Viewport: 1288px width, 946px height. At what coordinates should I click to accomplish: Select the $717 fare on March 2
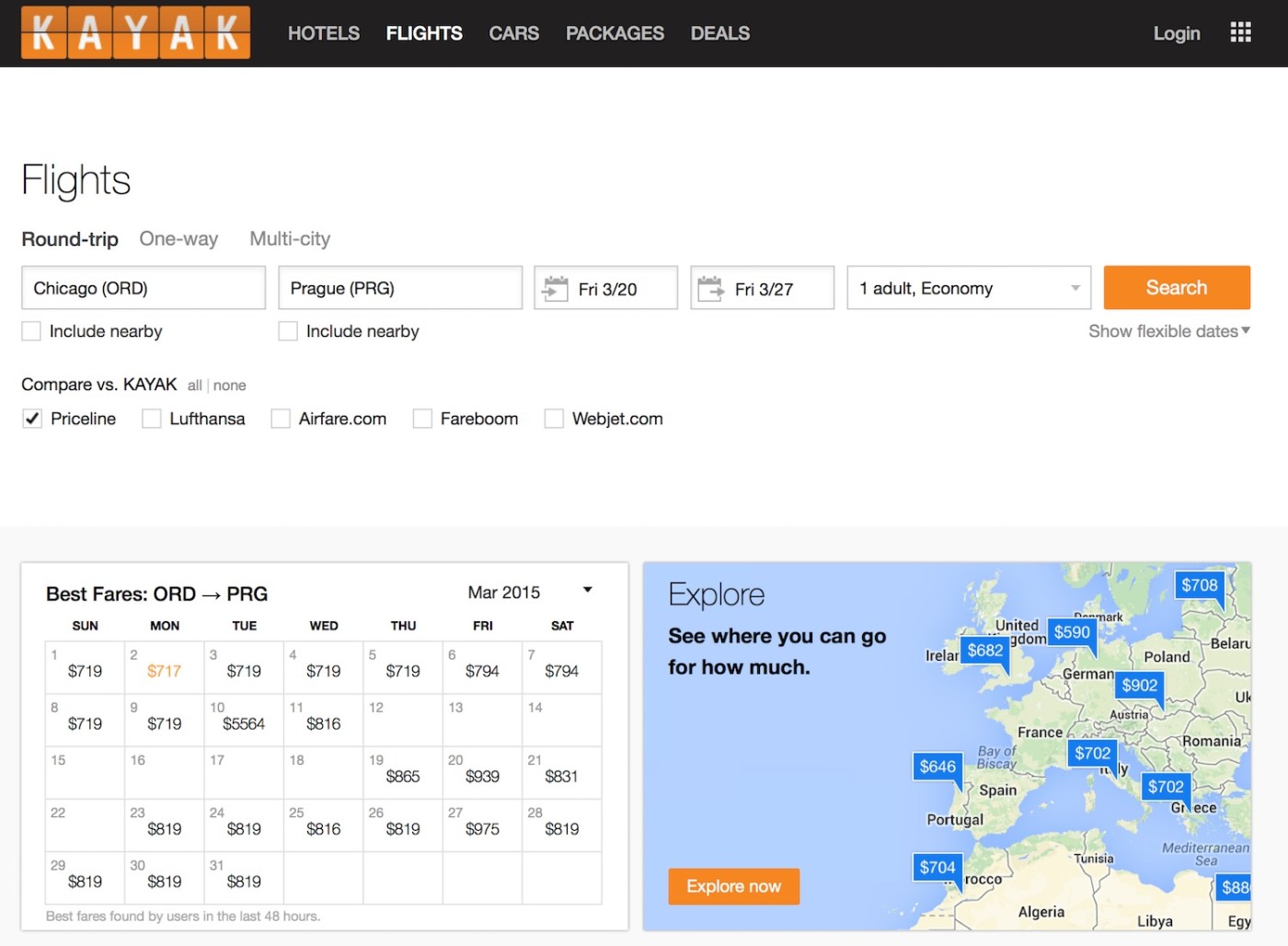tap(164, 671)
